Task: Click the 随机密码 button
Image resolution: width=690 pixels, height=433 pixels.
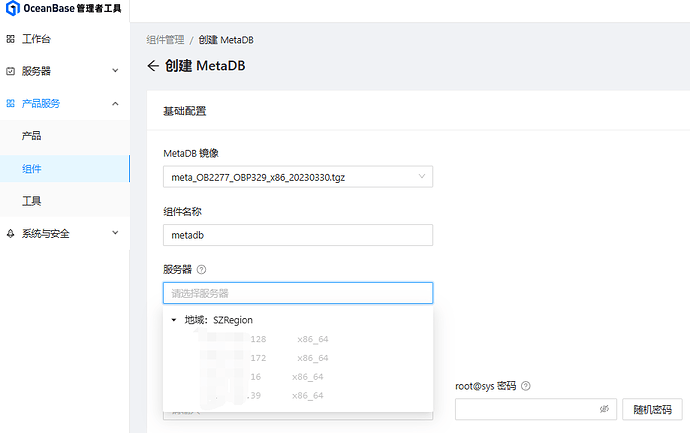Action: pyautogui.click(x=652, y=410)
